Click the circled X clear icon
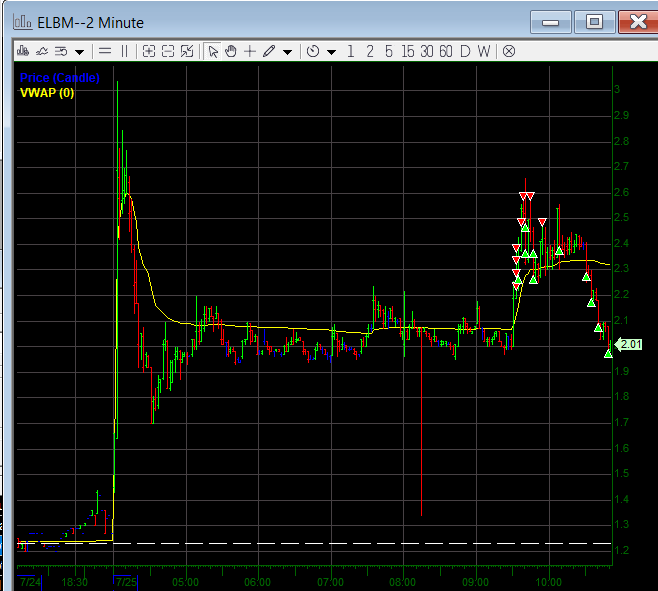 509,51
